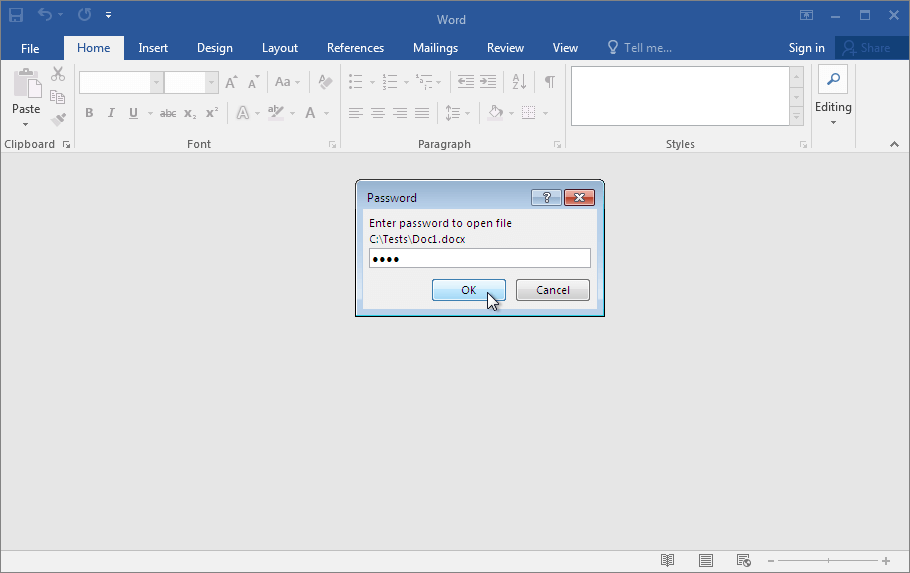910x573 pixels.
Task: Click the password input field
Action: [x=479, y=259]
